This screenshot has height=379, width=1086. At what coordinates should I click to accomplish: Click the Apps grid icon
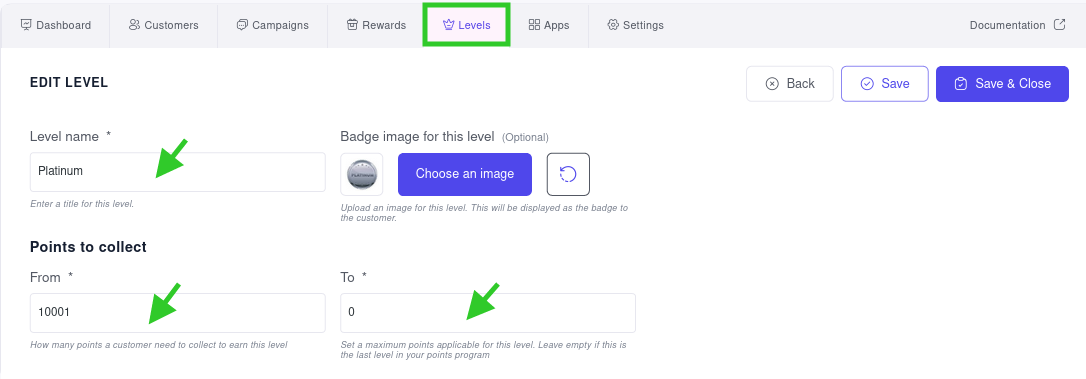coord(534,25)
